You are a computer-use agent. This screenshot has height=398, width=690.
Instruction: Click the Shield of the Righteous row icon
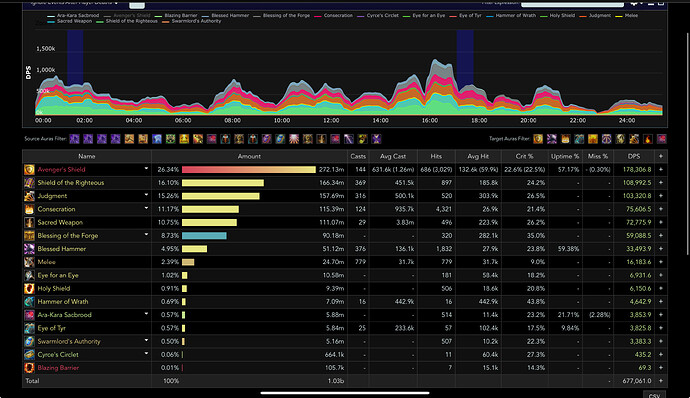[x=29, y=183]
